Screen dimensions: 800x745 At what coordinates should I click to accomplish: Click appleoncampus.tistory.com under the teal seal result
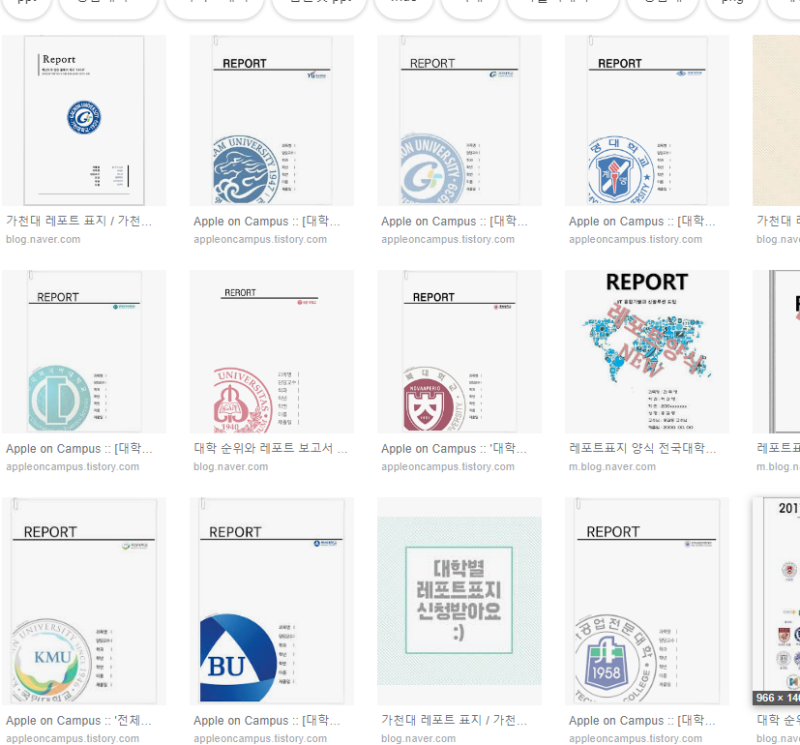[72, 466]
